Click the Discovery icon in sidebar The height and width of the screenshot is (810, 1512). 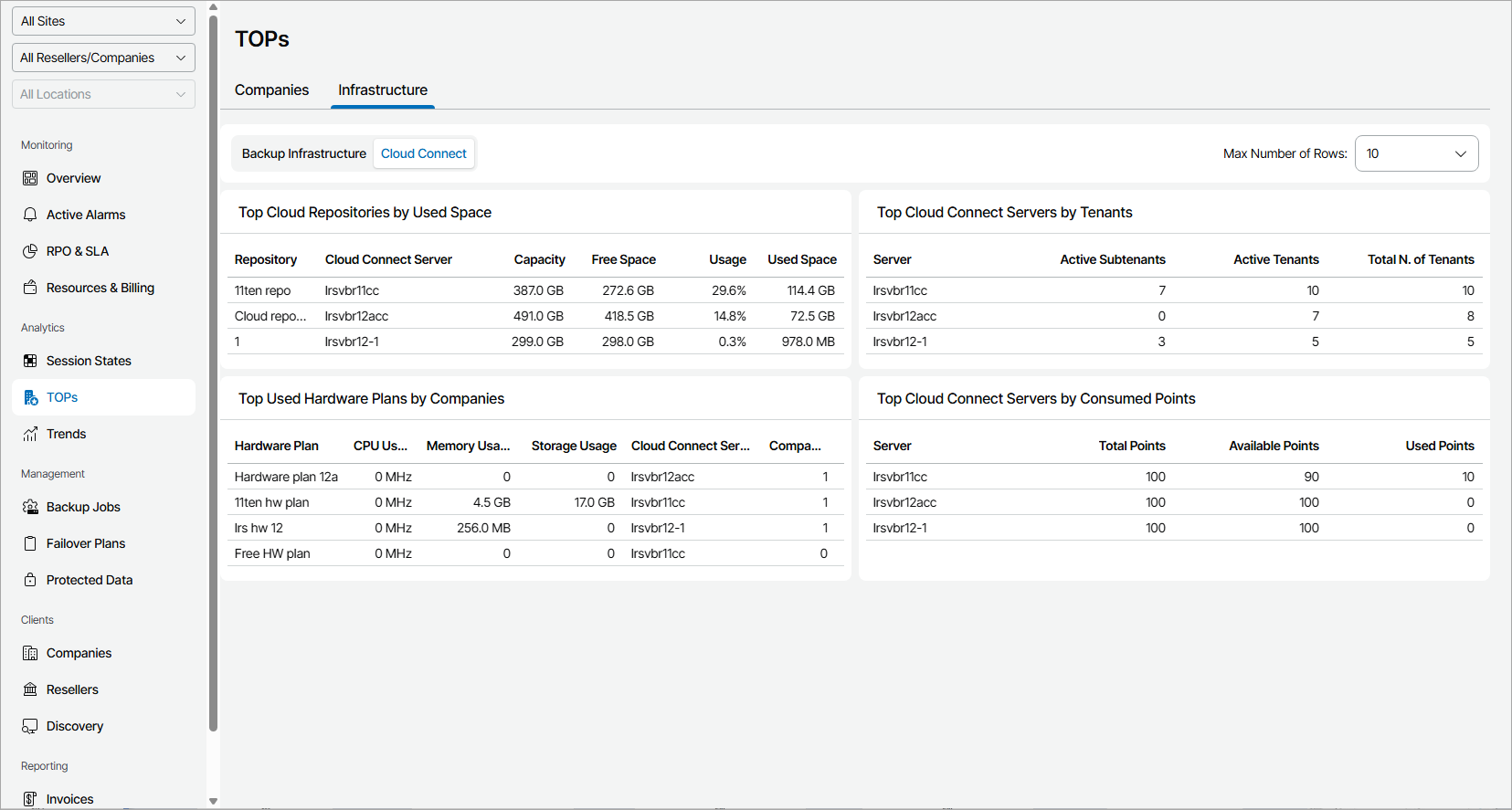click(x=30, y=726)
